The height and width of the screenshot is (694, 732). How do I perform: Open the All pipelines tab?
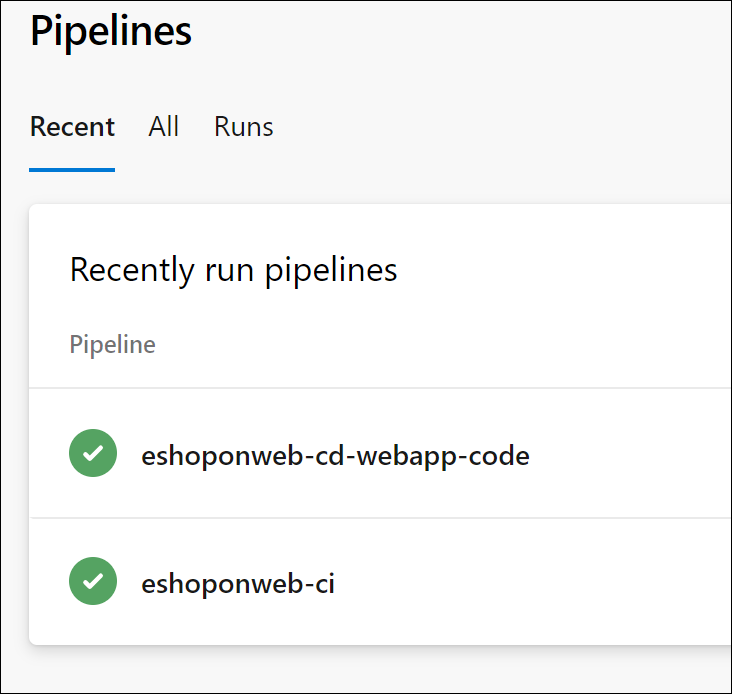(164, 127)
